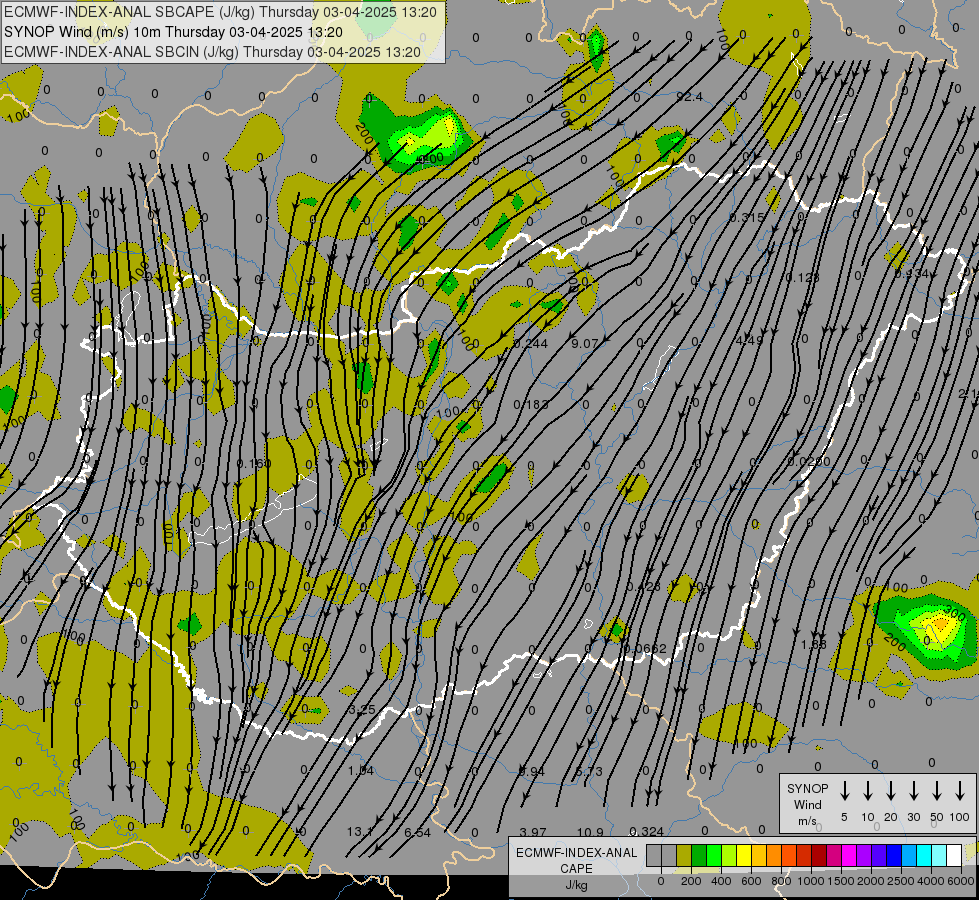The height and width of the screenshot is (900, 979).
Task: Click the 4000 tick label in legend
Action: (x=930, y=881)
